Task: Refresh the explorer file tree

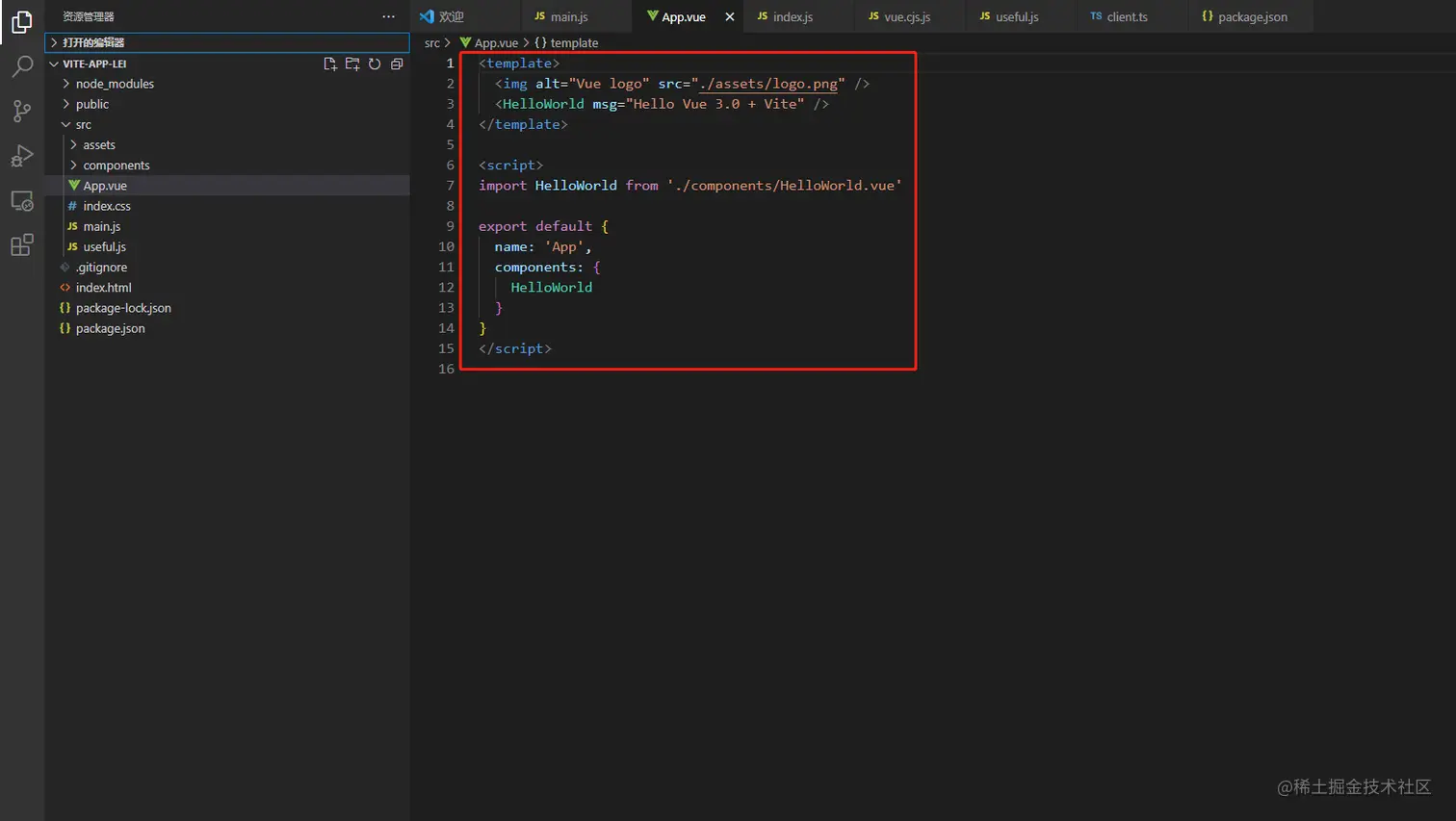Action: point(375,64)
